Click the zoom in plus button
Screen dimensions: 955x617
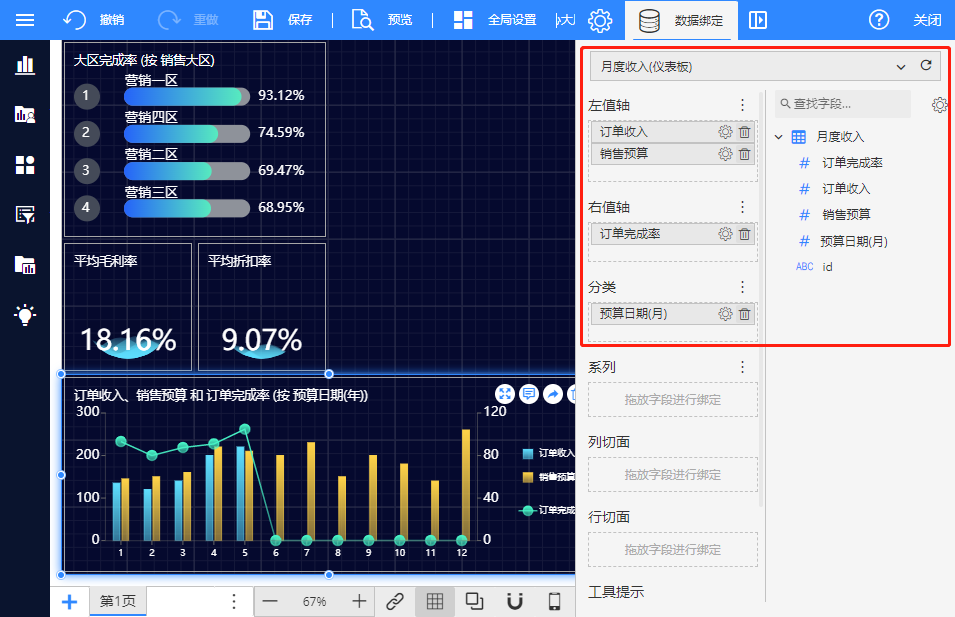coord(359,601)
